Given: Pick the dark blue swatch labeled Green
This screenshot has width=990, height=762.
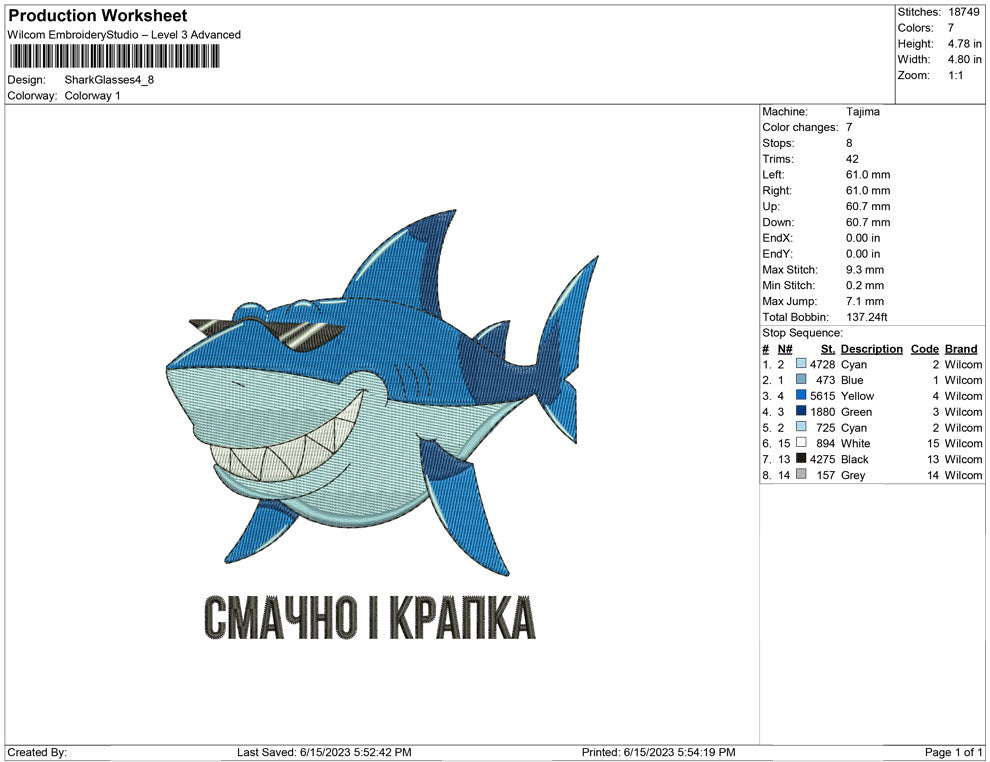Looking at the screenshot, I should pyautogui.click(x=801, y=412).
